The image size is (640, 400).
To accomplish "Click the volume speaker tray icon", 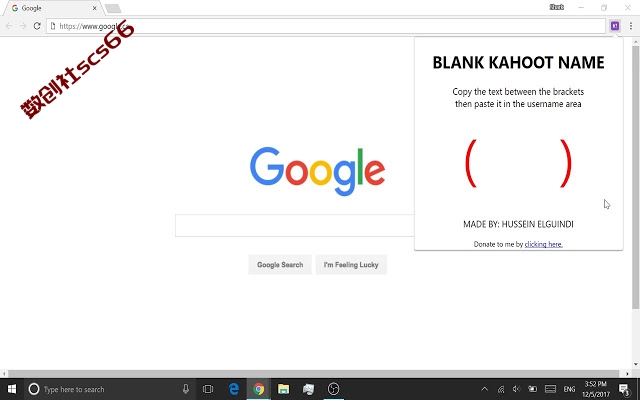I will [516, 389].
